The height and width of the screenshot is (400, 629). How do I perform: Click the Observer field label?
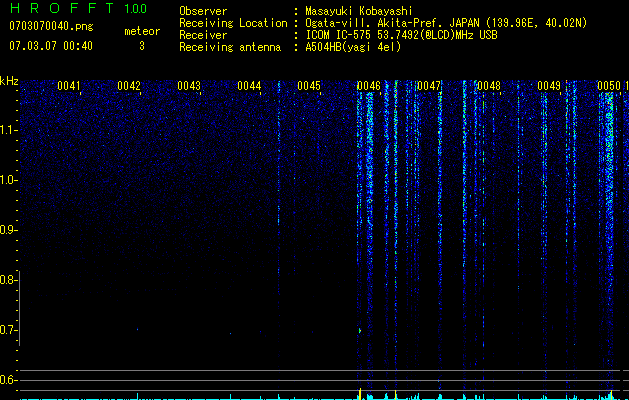[x=203, y=11]
